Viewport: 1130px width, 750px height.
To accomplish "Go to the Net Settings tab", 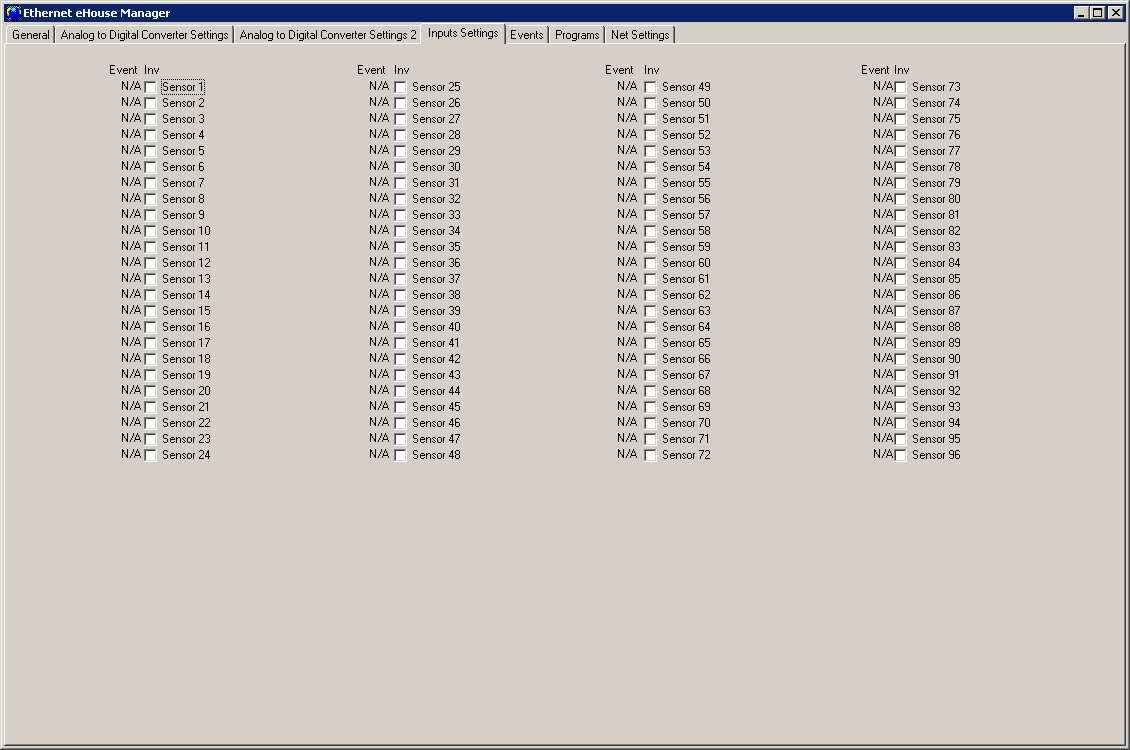I will point(640,35).
